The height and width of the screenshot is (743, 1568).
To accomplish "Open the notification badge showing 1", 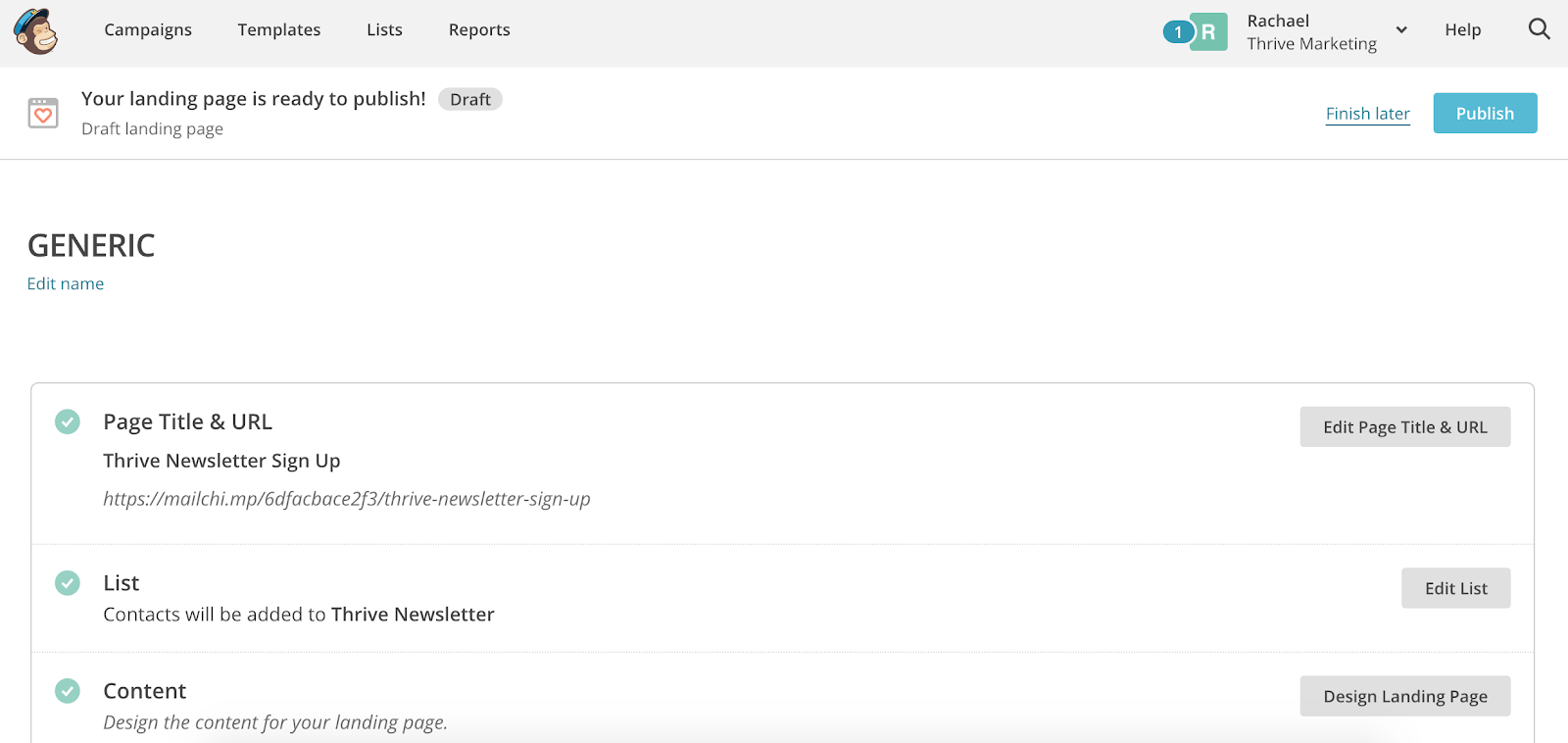I will click(x=1178, y=32).
